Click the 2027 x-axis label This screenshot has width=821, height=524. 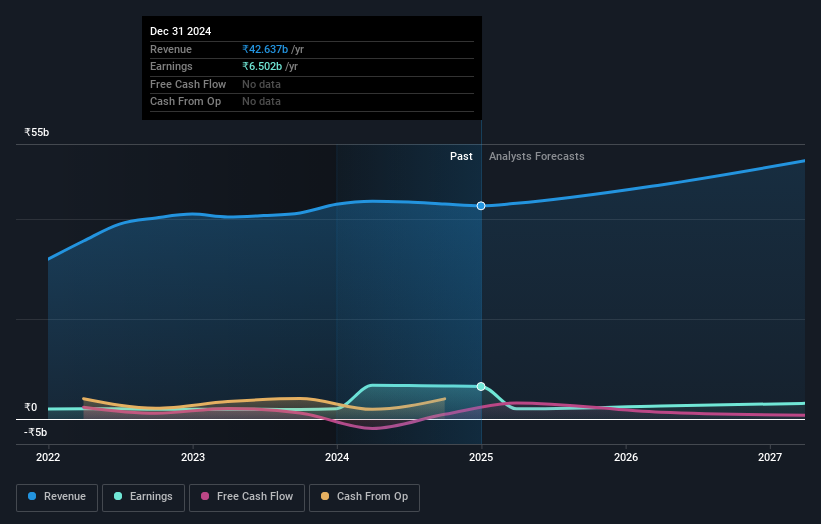[770, 458]
